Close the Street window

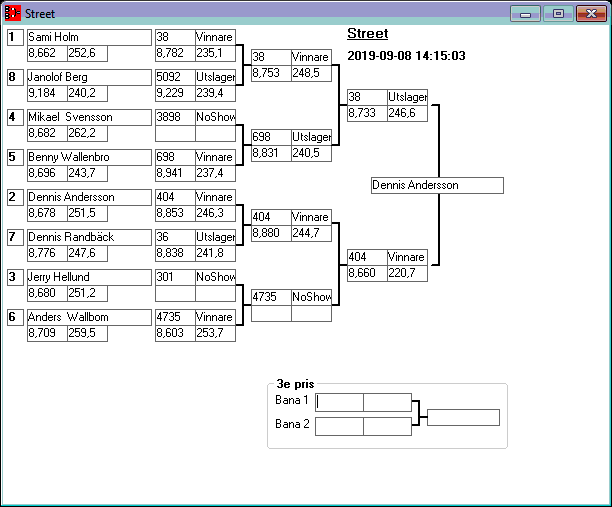591,14
